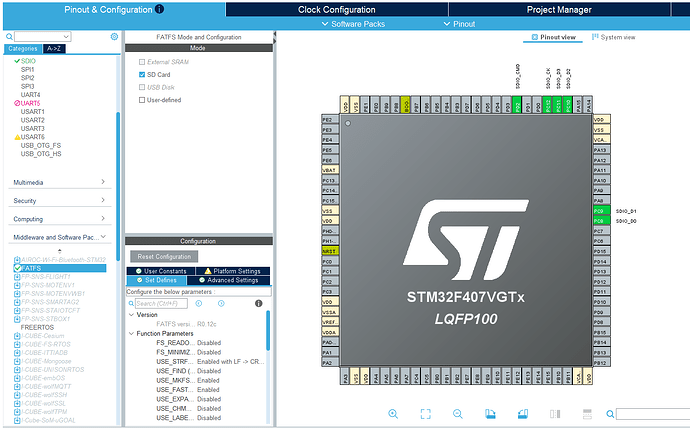
Task: Fit chip to view with best-fit icon
Action: [x=426, y=413]
